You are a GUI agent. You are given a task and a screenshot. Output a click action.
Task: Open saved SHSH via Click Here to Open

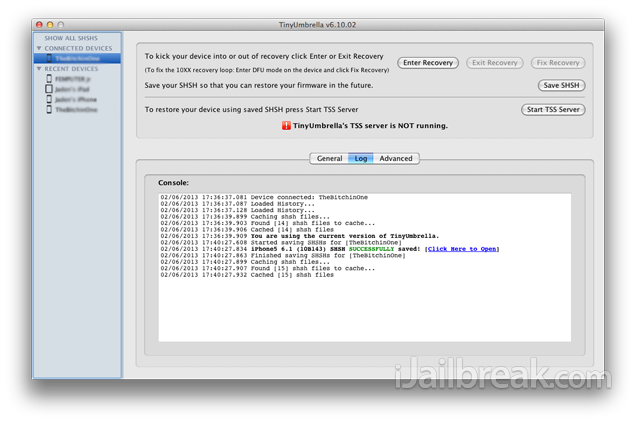462,249
